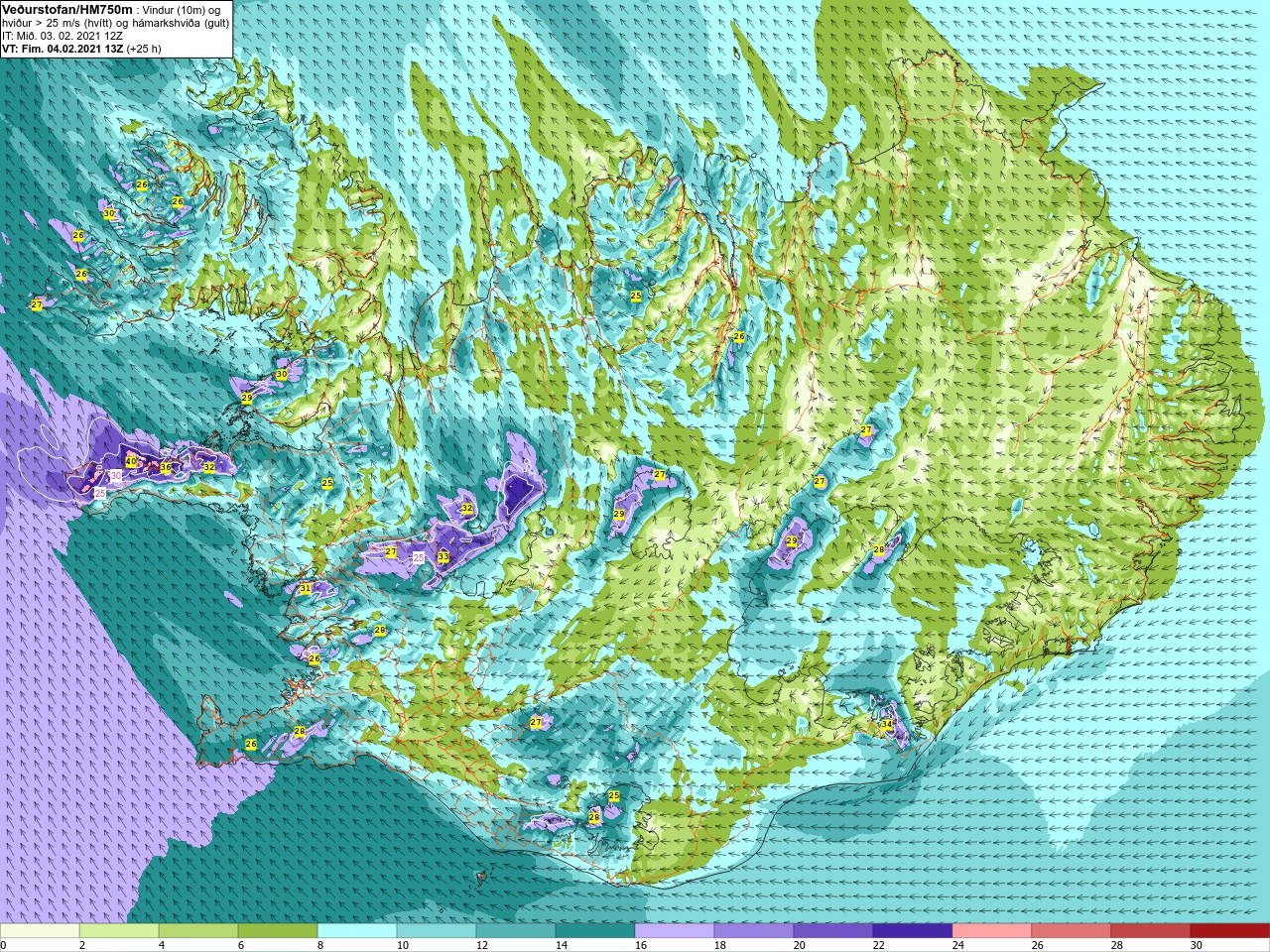Click the yellow 40 gust label
The height and width of the screenshot is (952, 1270).
(x=131, y=461)
